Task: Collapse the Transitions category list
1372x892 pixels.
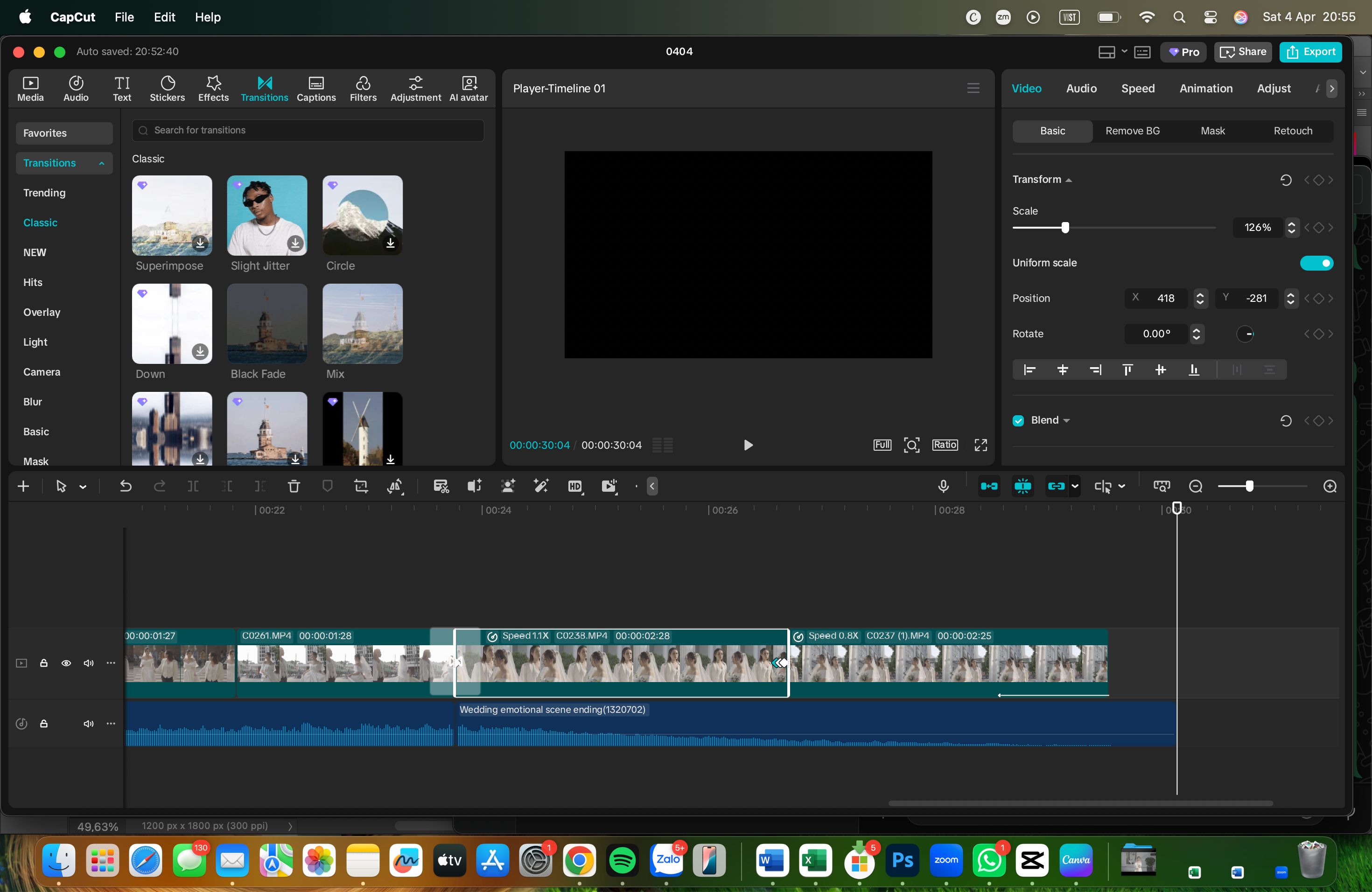Action: [x=101, y=163]
